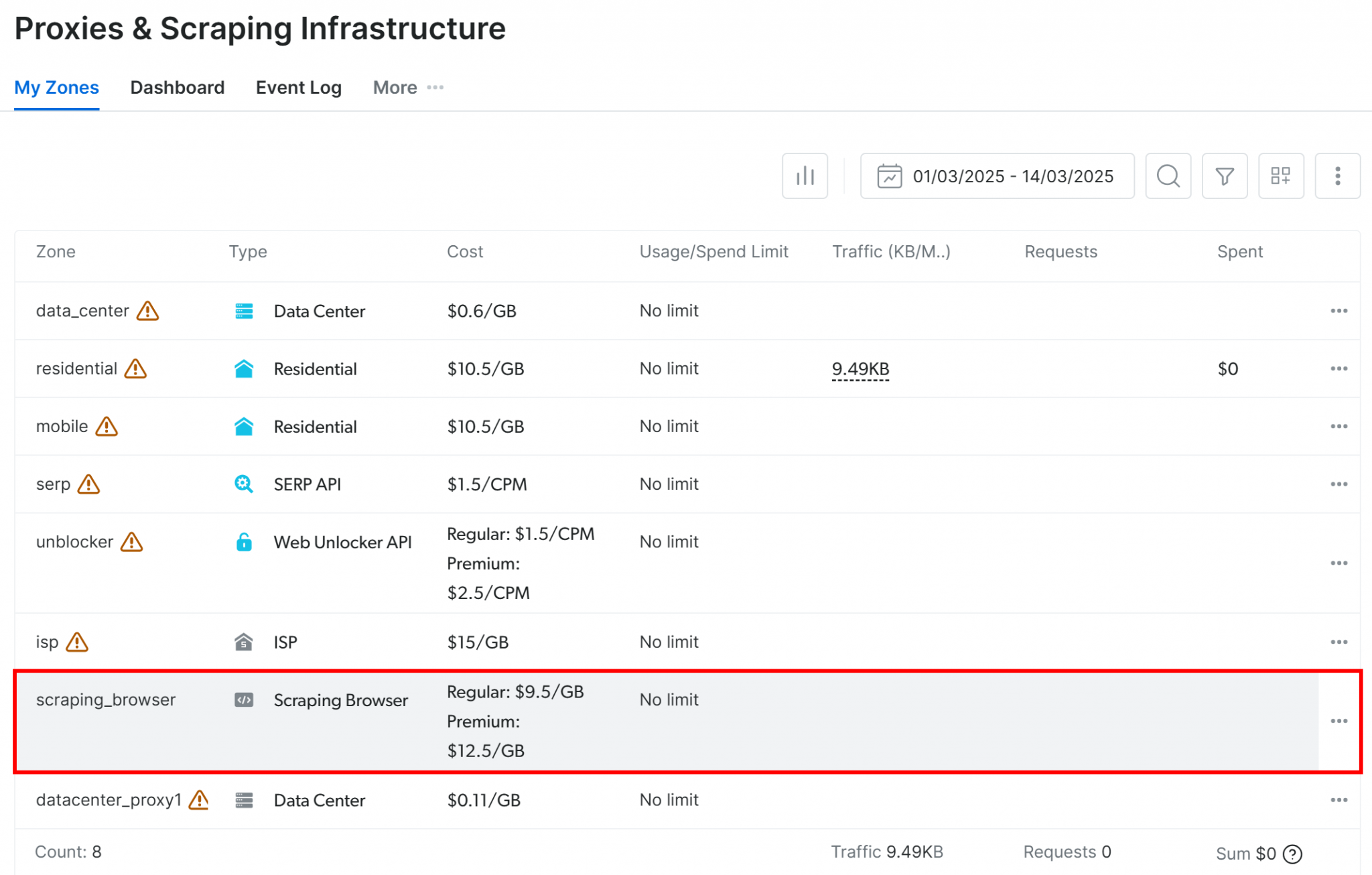Image resolution: width=1372 pixels, height=875 pixels.
Task: Switch to the Dashboard tab
Action: pos(177,88)
